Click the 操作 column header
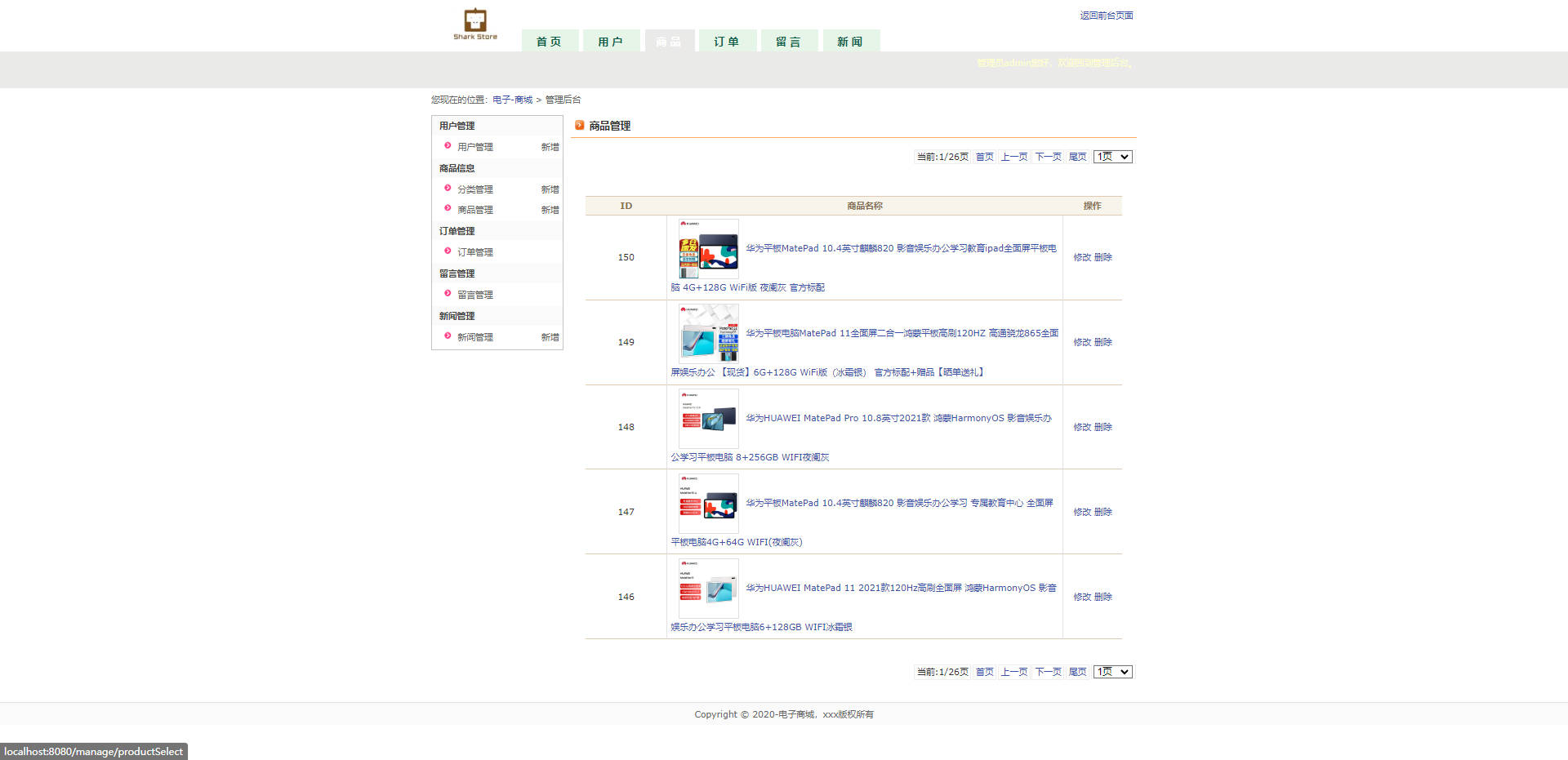The width and height of the screenshot is (1568, 760). click(1092, 206)
